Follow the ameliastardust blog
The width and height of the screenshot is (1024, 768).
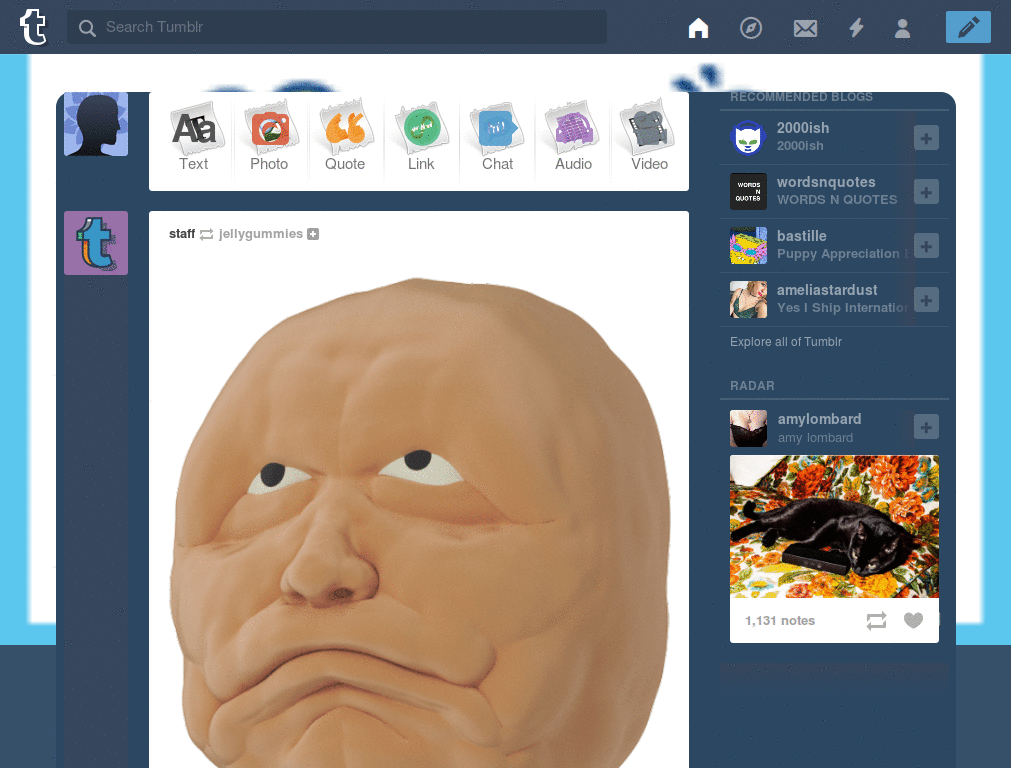[x=926, y=300]
